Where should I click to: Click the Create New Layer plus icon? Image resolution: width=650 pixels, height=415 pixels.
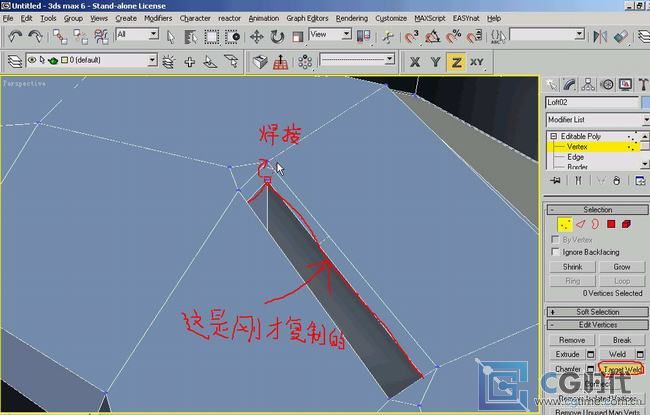pyautogui.click(x=189, y=62)
